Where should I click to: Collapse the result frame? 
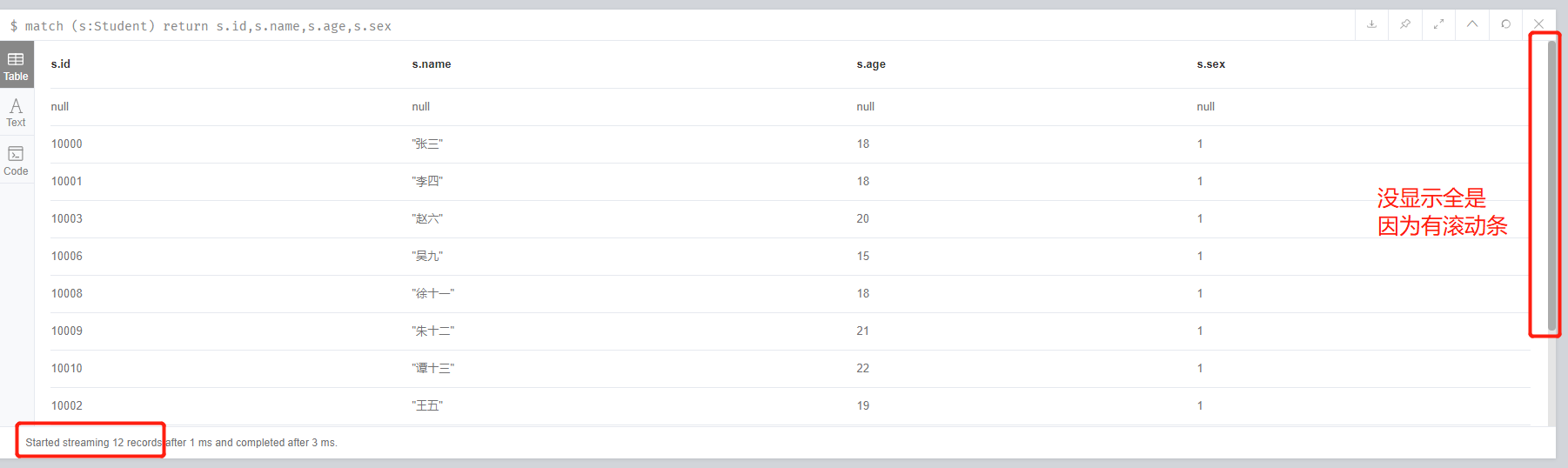tap(1472, 24)
